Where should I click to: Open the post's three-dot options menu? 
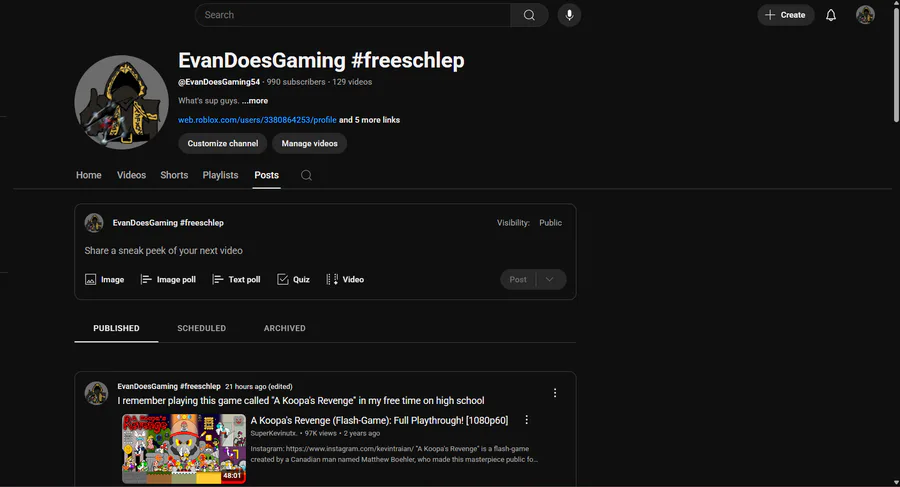tap(554, 393)
